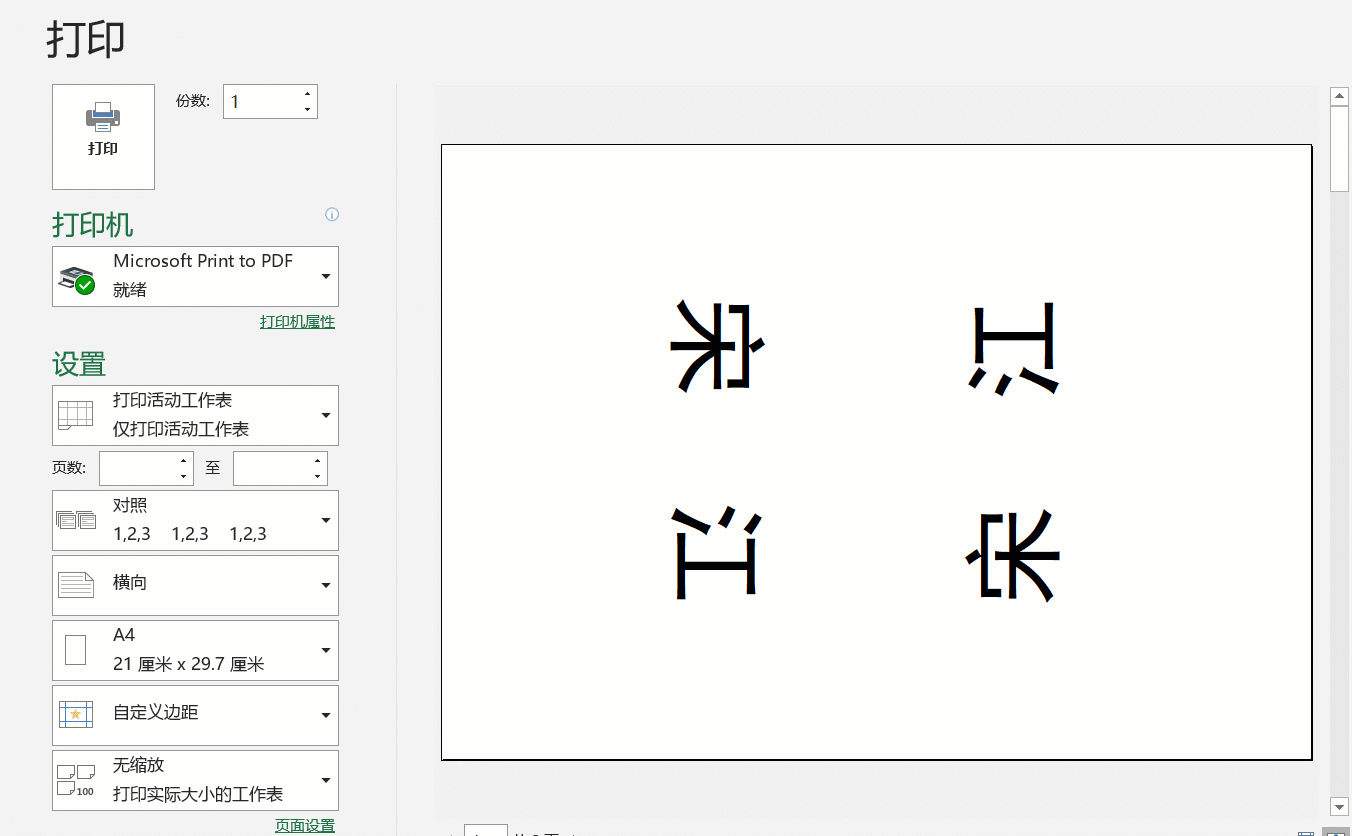Open the 页面设置 link
The width and height of the screenshot is (1352, 836).
(305, 826)
